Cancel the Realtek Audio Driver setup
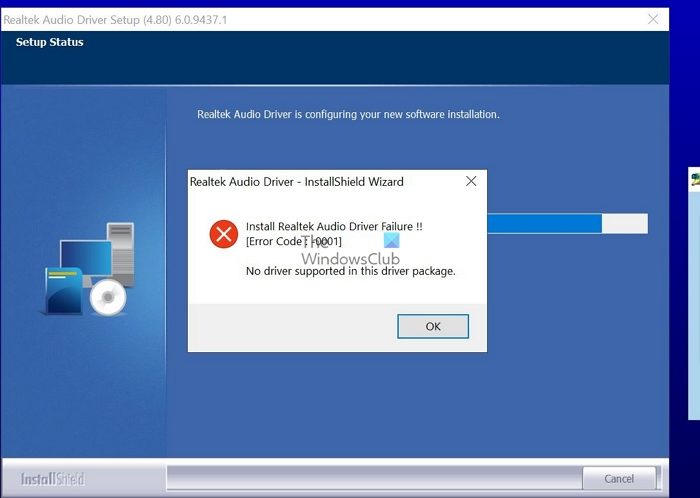 tap(619, 478)
